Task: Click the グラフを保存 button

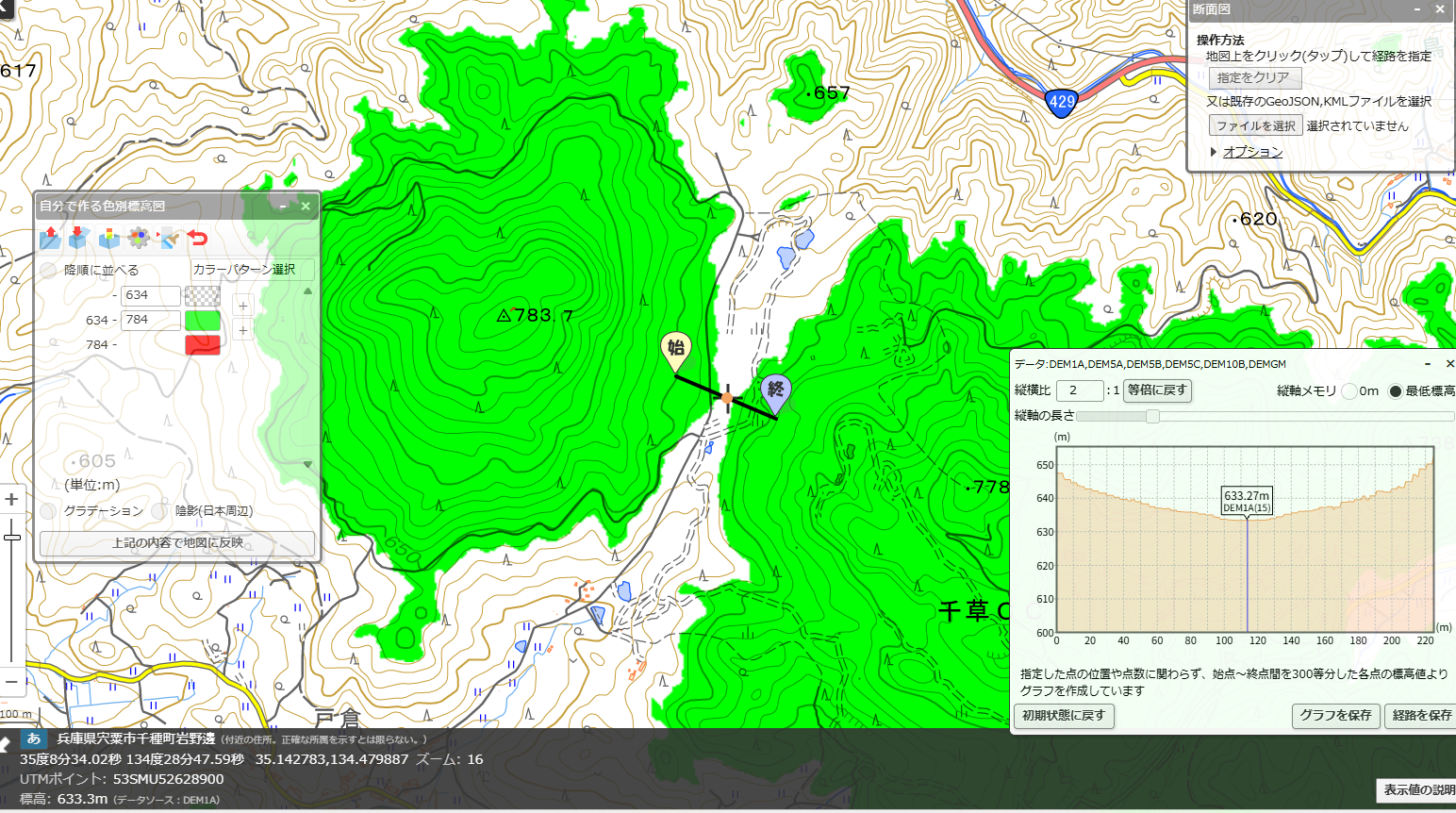Action: pos(1335,716)
